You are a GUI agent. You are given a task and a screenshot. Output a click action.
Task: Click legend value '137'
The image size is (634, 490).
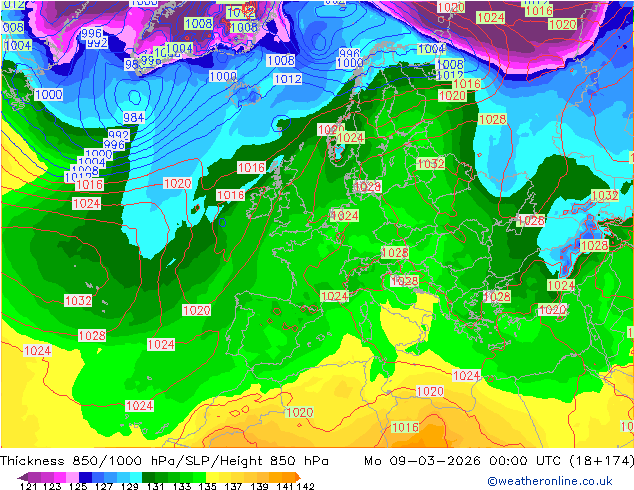(x=233, y=486)
